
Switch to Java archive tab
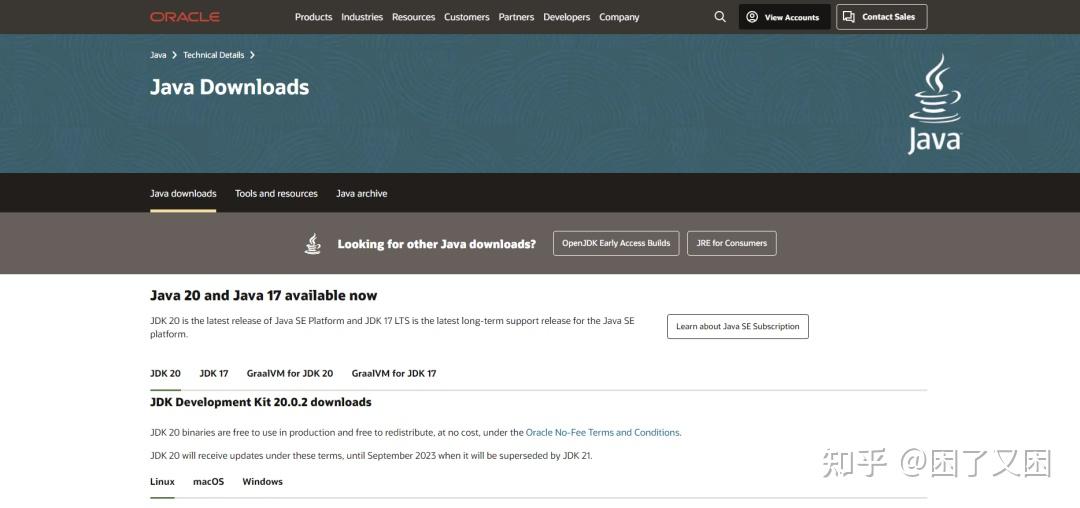click(361, 194)
